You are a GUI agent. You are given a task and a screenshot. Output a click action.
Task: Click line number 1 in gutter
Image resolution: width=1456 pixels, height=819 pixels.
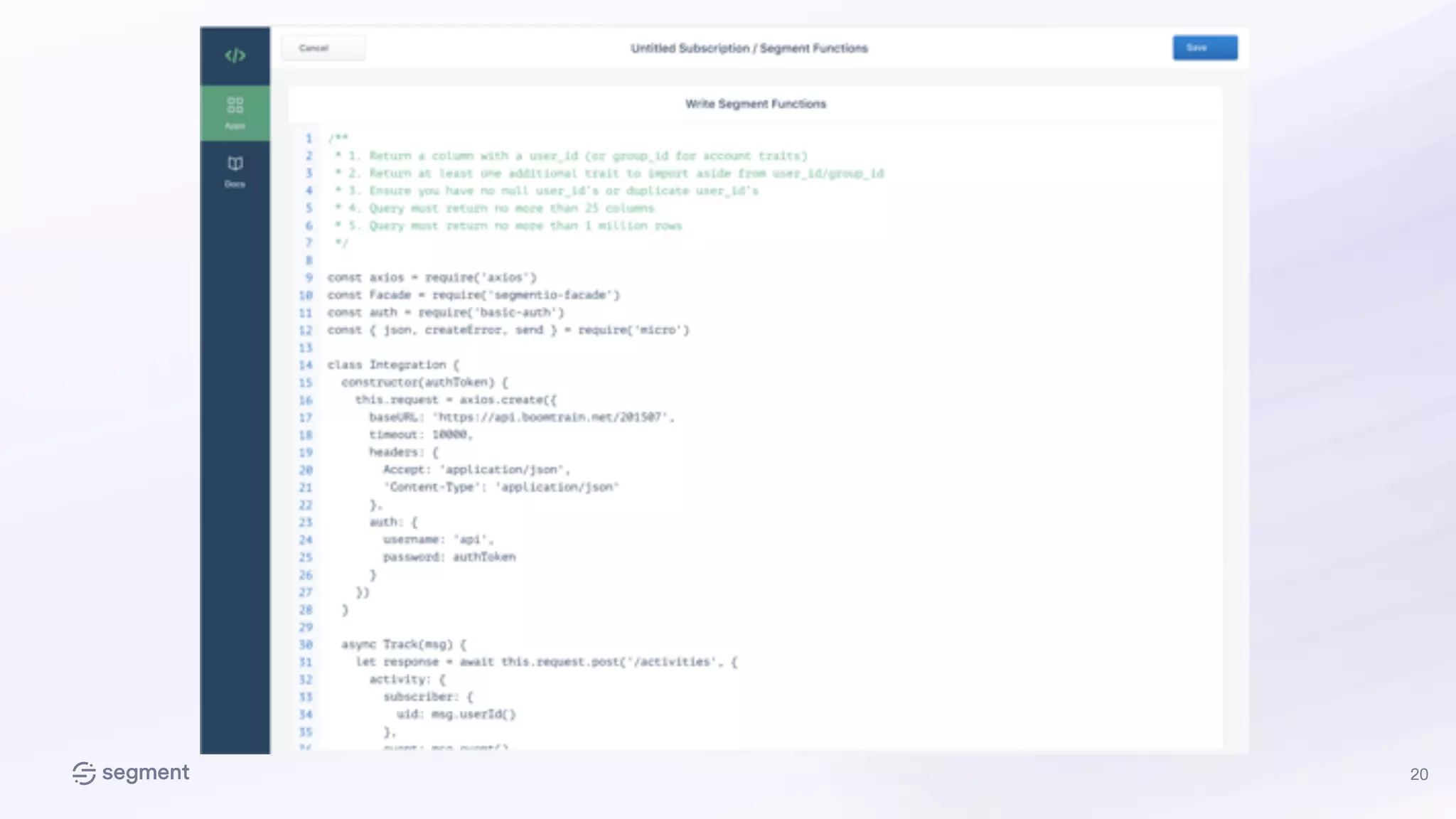pos(309,139)
